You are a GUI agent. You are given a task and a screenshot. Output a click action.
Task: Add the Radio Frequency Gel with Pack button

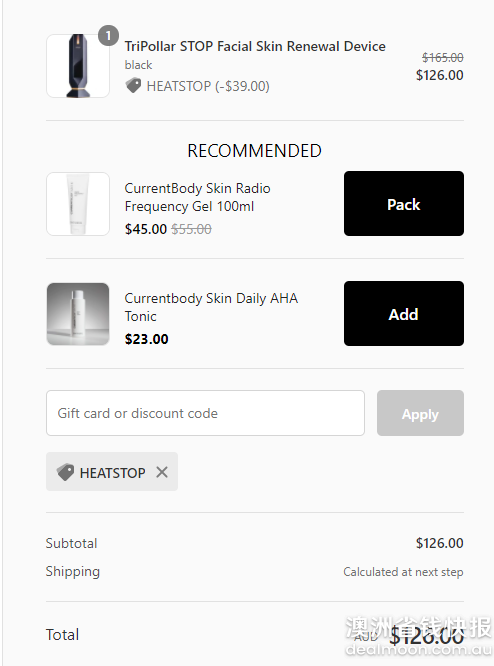click(x=404, y=203)
